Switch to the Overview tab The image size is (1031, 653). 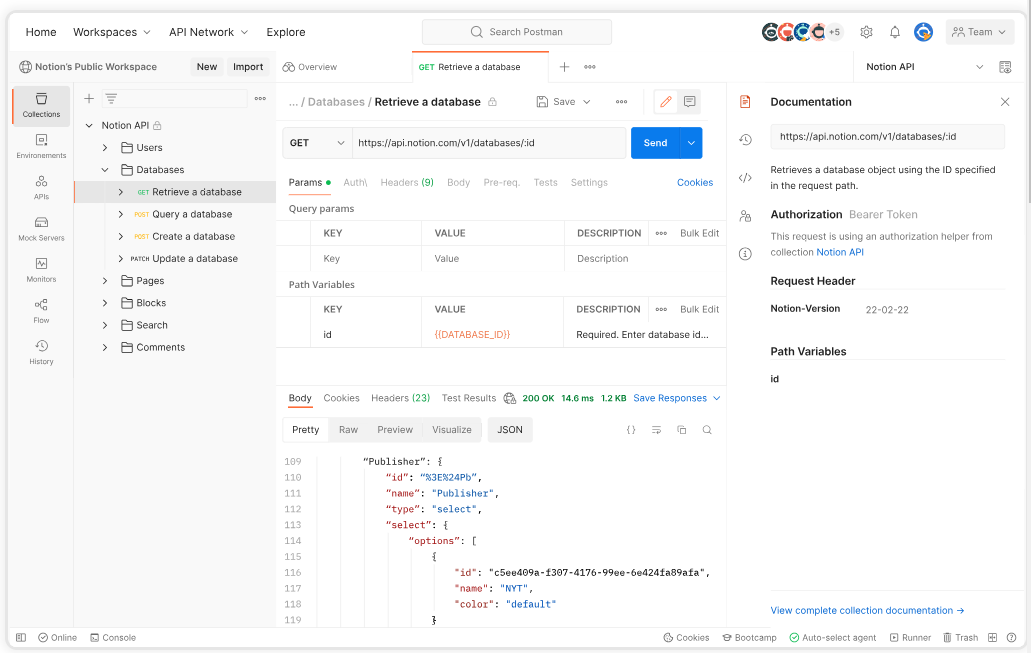(310, 67)
